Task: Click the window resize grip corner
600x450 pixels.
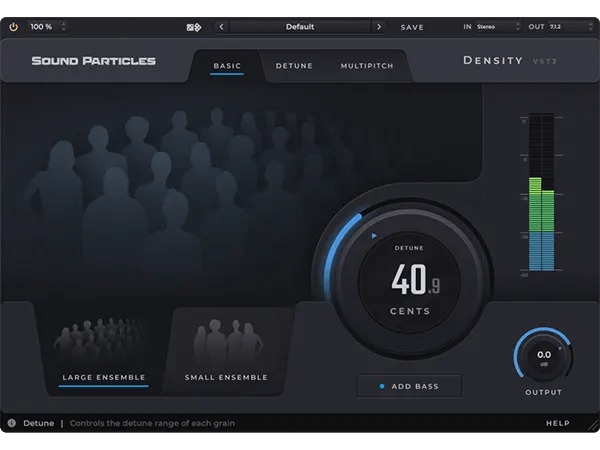Action: coord(594,425)
